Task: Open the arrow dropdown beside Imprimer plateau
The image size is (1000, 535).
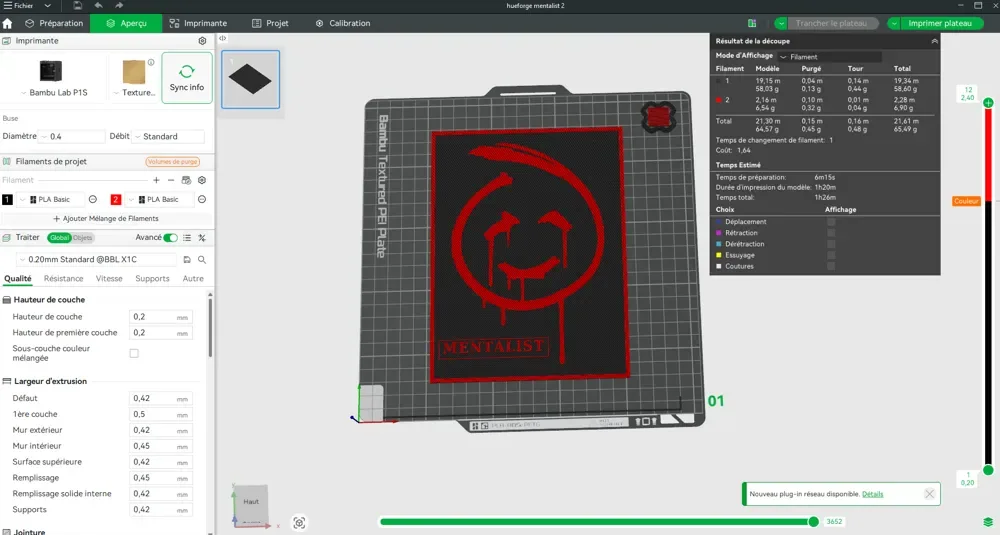Action: click(894, 24)
